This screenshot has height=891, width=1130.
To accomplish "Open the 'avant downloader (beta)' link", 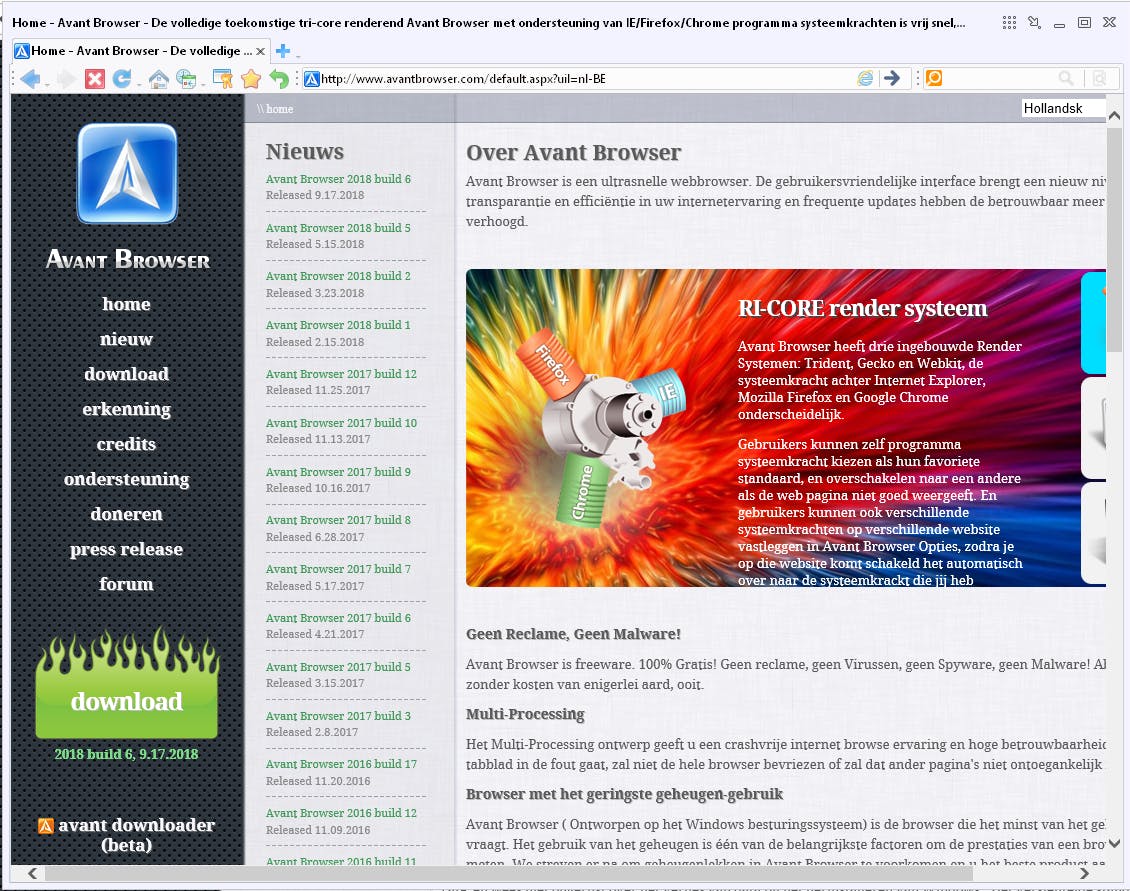I will [x=135, y=835].
